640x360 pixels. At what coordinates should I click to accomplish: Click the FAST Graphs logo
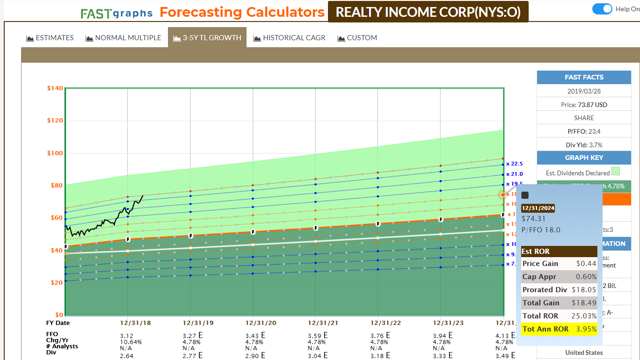116,13
